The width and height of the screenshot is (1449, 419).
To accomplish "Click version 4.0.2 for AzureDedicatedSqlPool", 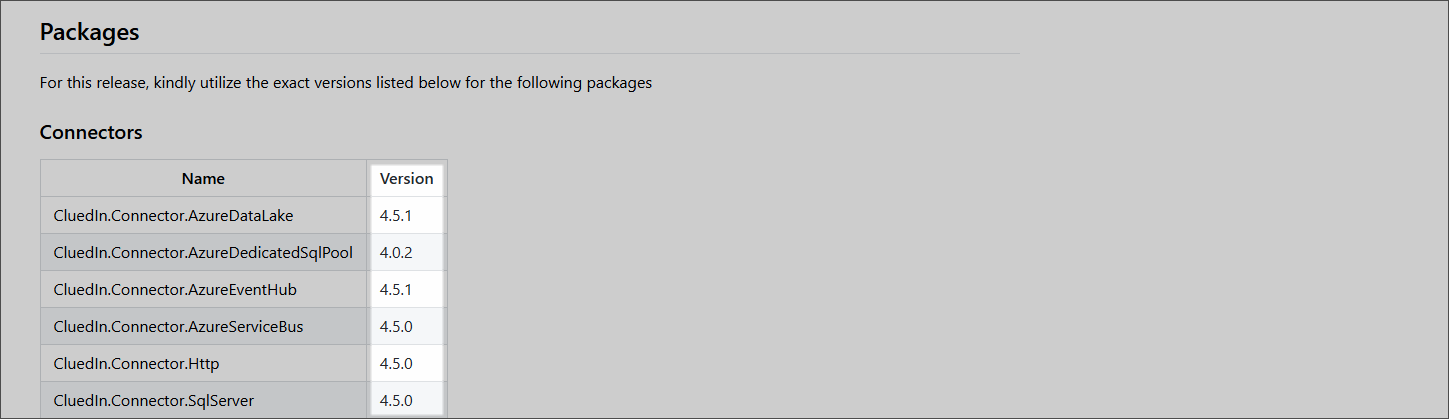I will pyautogui.click(x=396, y=252).
